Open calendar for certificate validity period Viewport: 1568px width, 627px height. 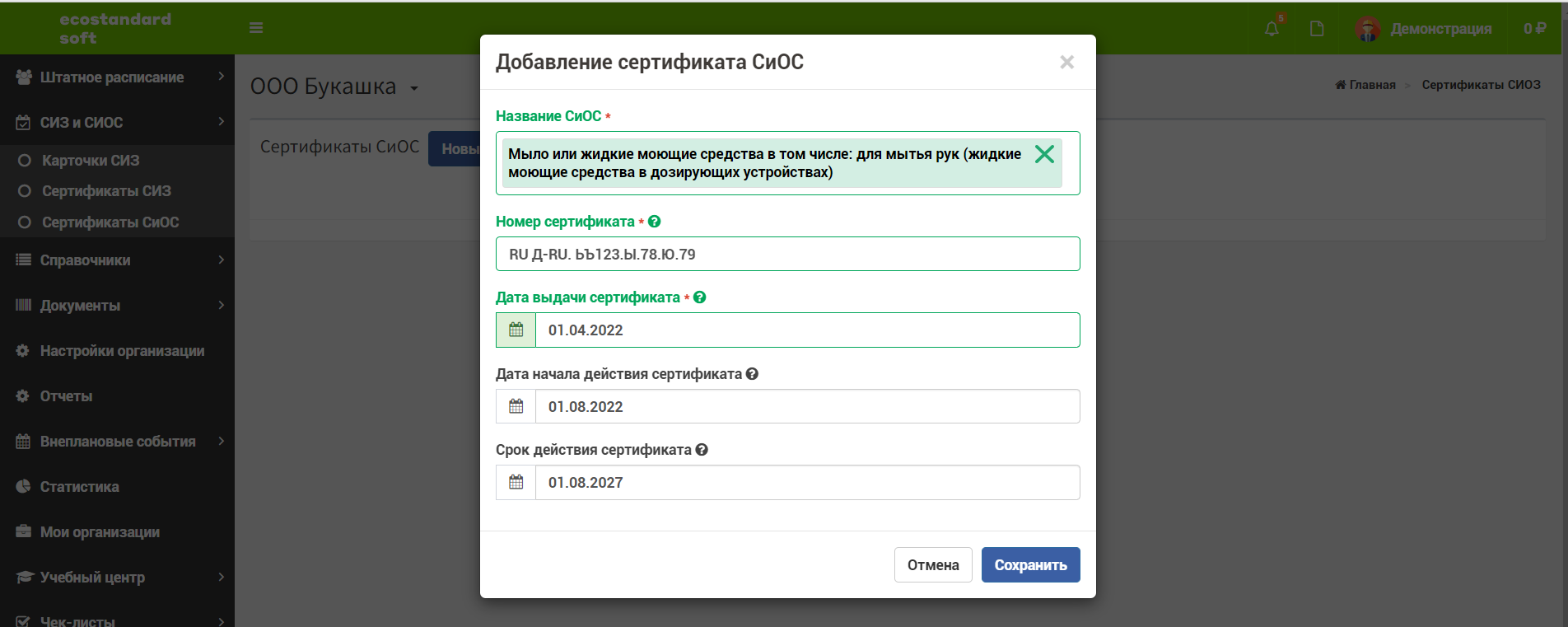coord(516,482)
